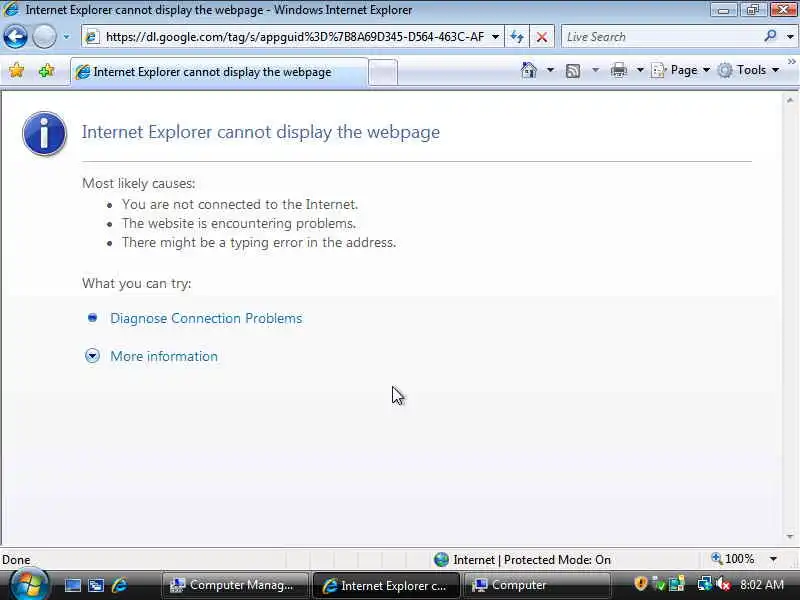Expand the Home button dropdown arrow
This screenshot has width=800, height=600.
550,70
